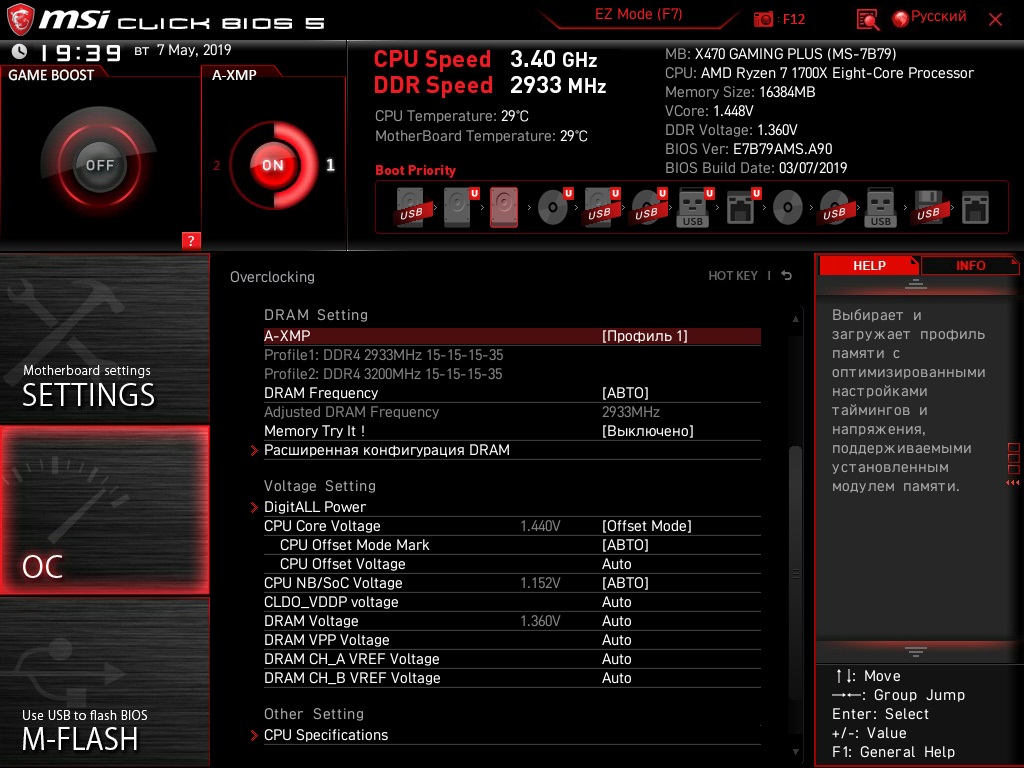Click Profile2: DDR4 3200MHz 15-15-15-35 row
The width and height of the screenshot is (1024, 768).
point(383,374)
